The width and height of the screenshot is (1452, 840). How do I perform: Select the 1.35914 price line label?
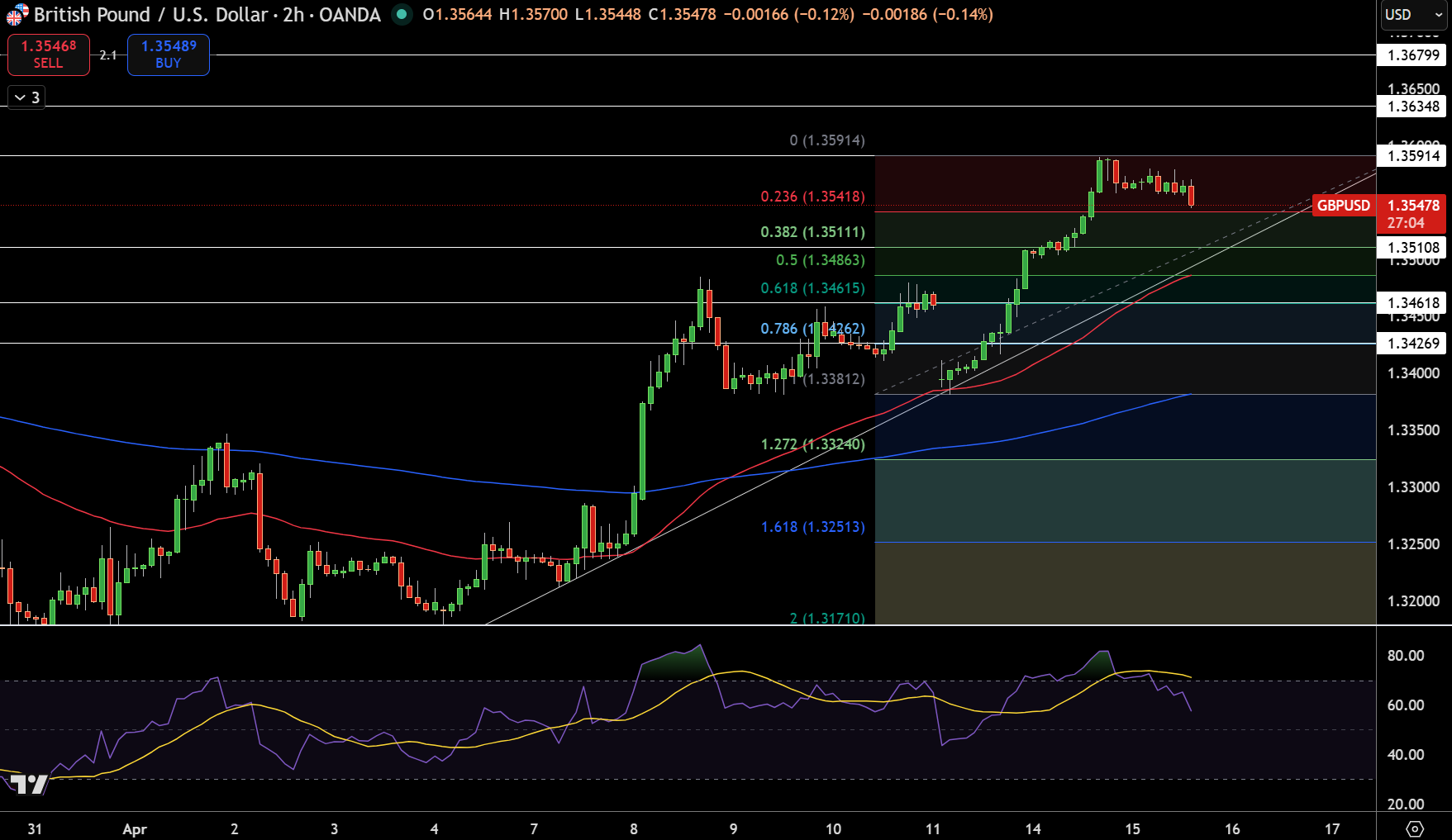(x=1413, y=156)
